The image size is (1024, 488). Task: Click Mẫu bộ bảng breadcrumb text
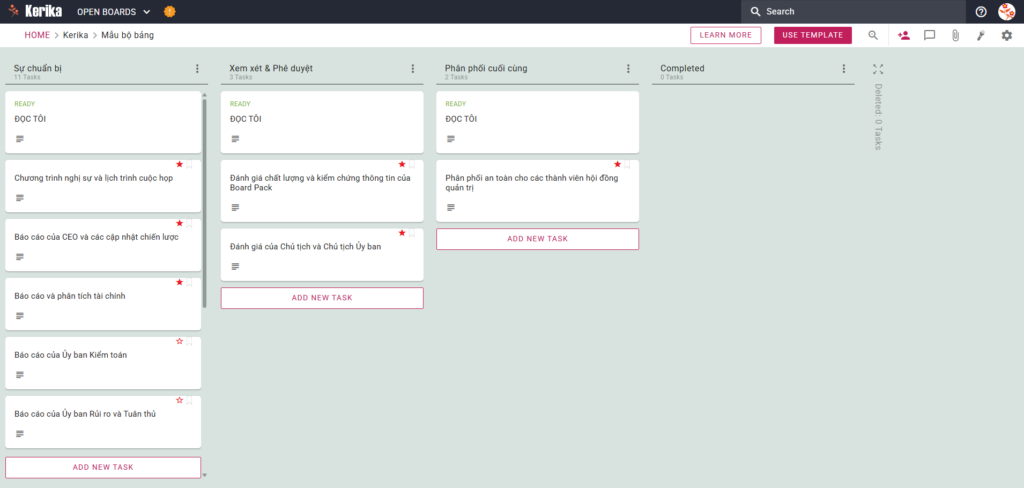pos(128,35)
